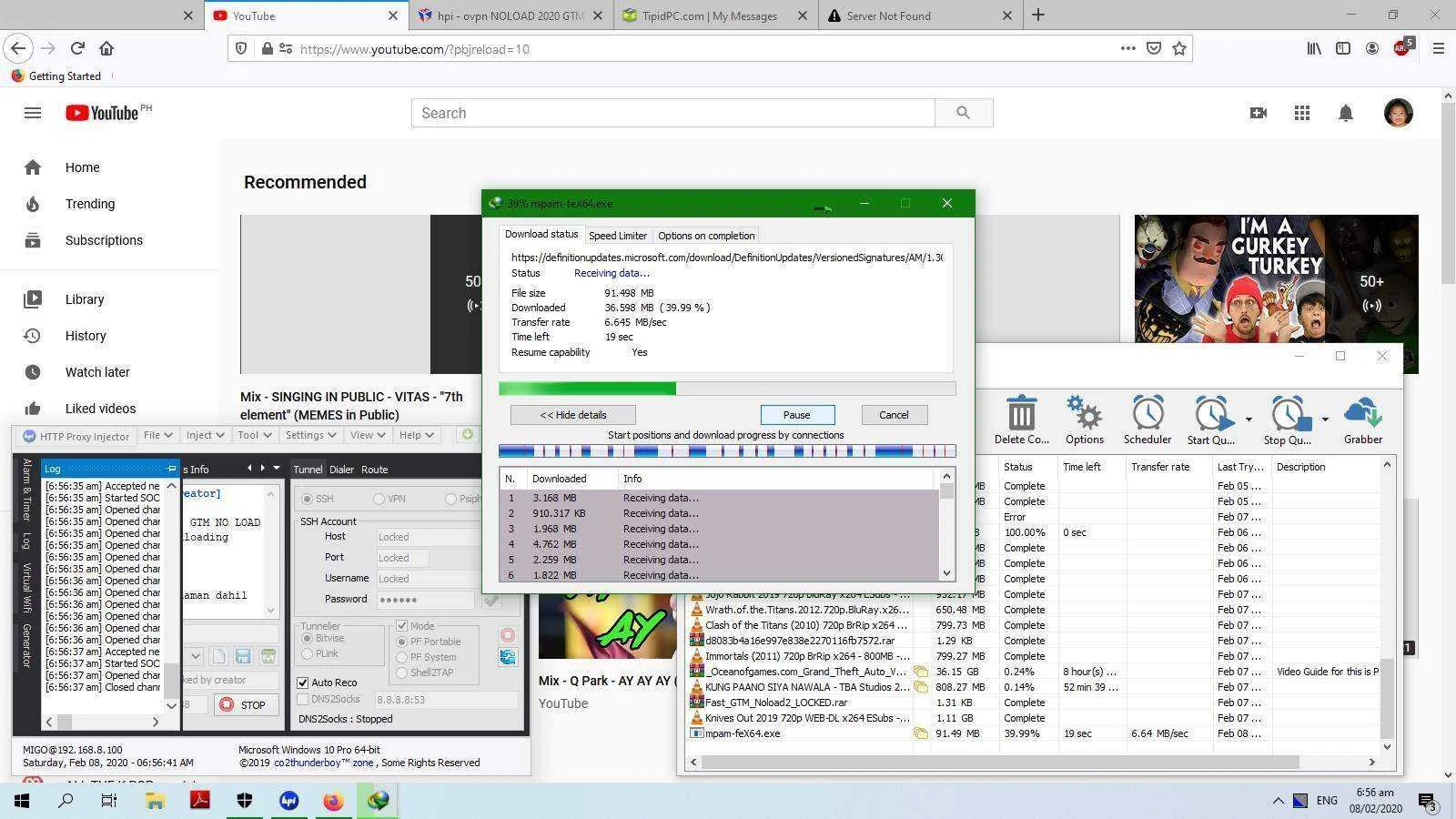Click YouTube create video camera icon
The image size is (1456, 819).
1259,113
